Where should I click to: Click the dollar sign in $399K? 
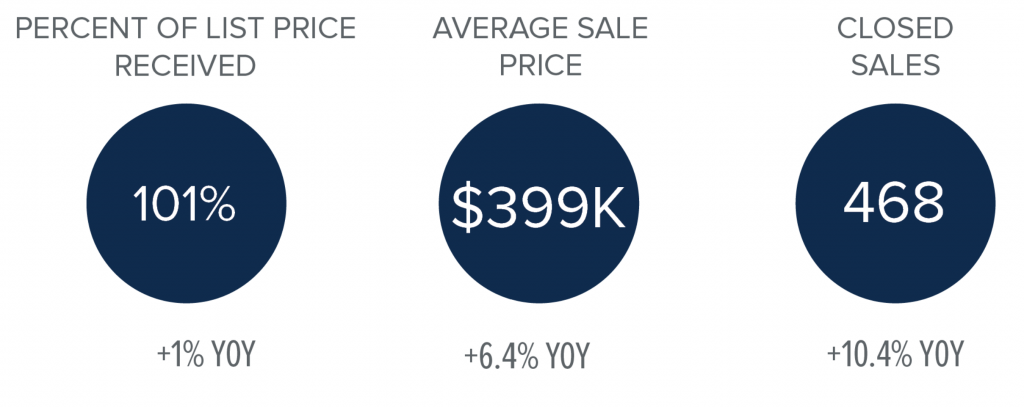pos(466,207)
